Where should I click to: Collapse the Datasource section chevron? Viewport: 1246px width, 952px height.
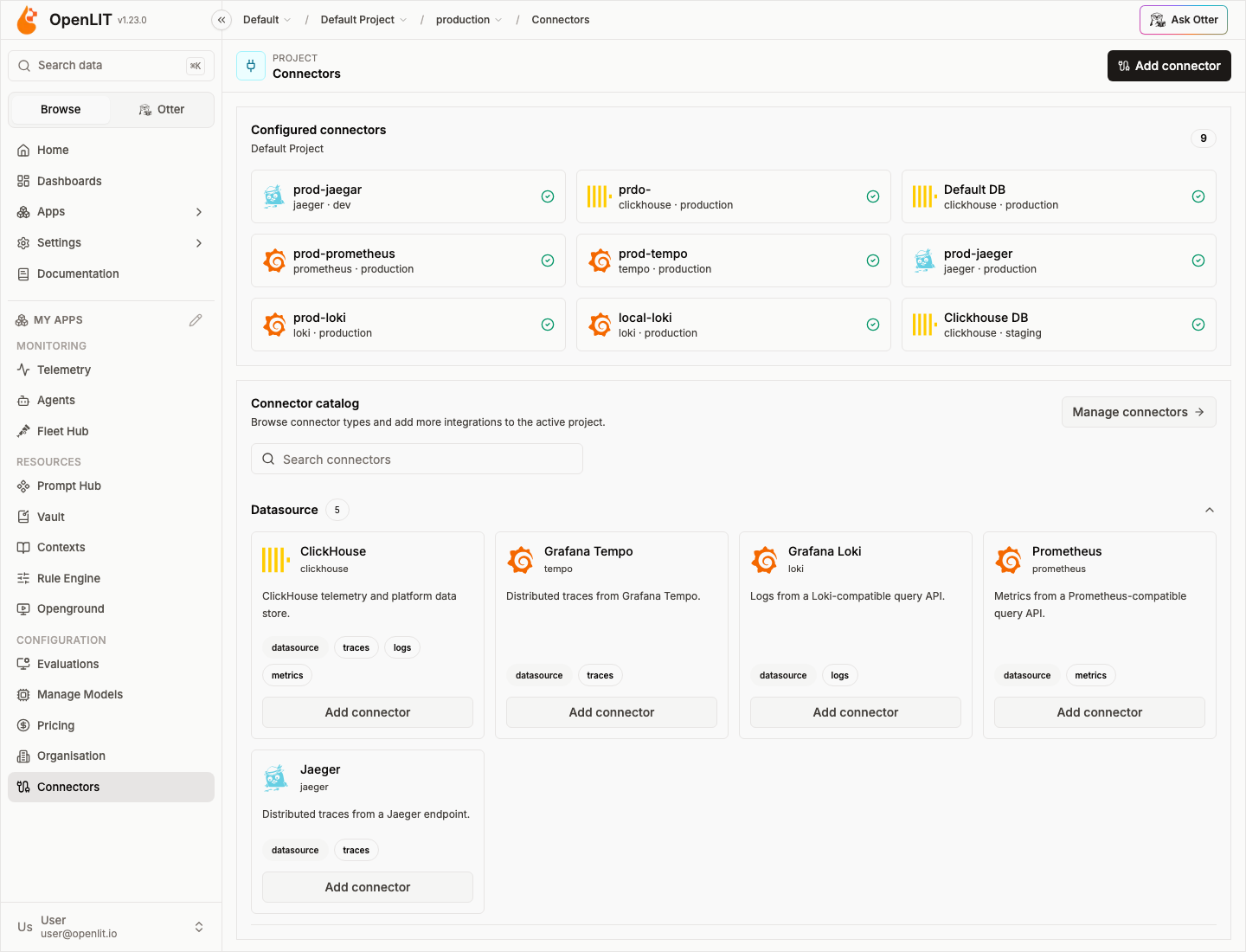pyautogui.click(x=1210, y=510)
